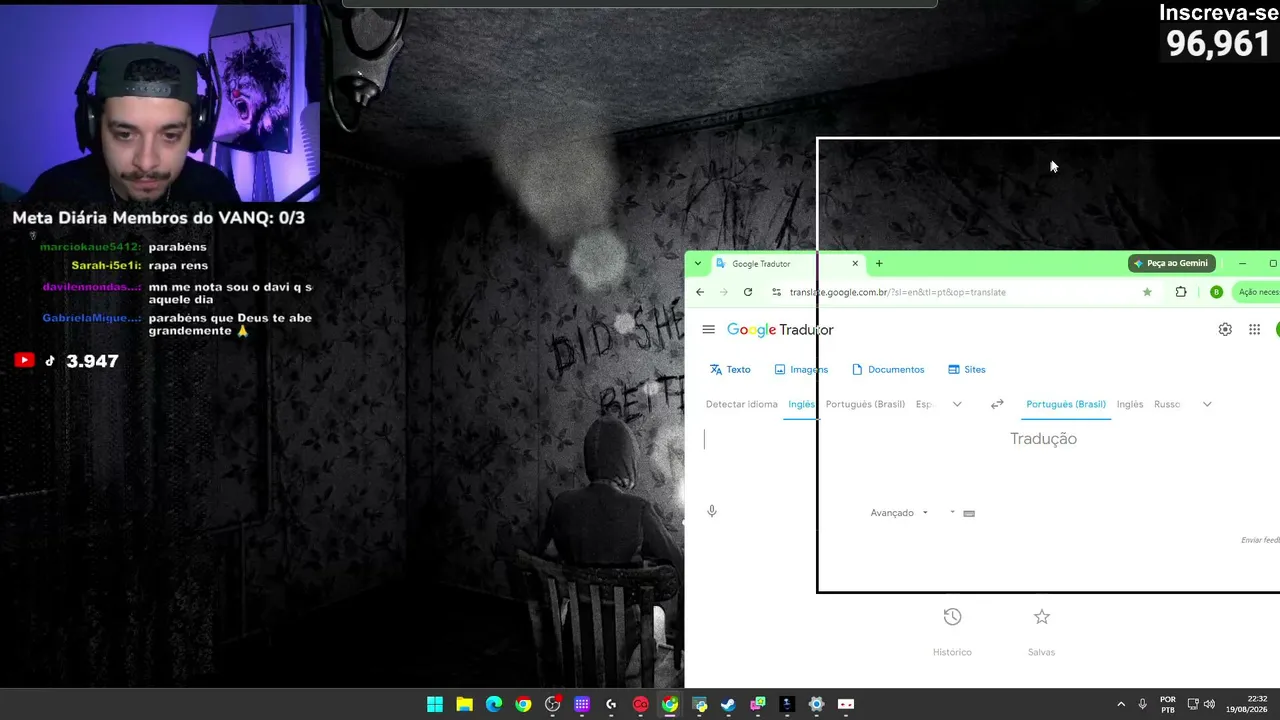Select Russo as target language

[1167, 404]
